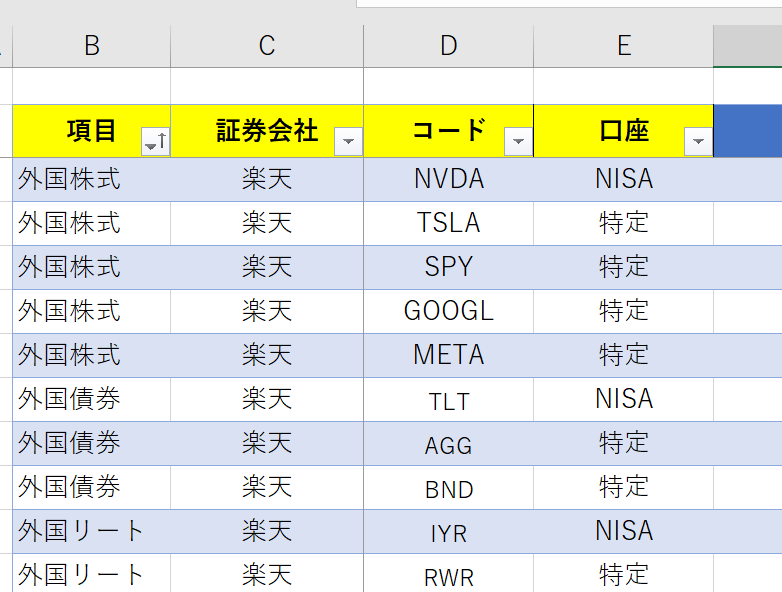Select the META cell

click(448, 355)
